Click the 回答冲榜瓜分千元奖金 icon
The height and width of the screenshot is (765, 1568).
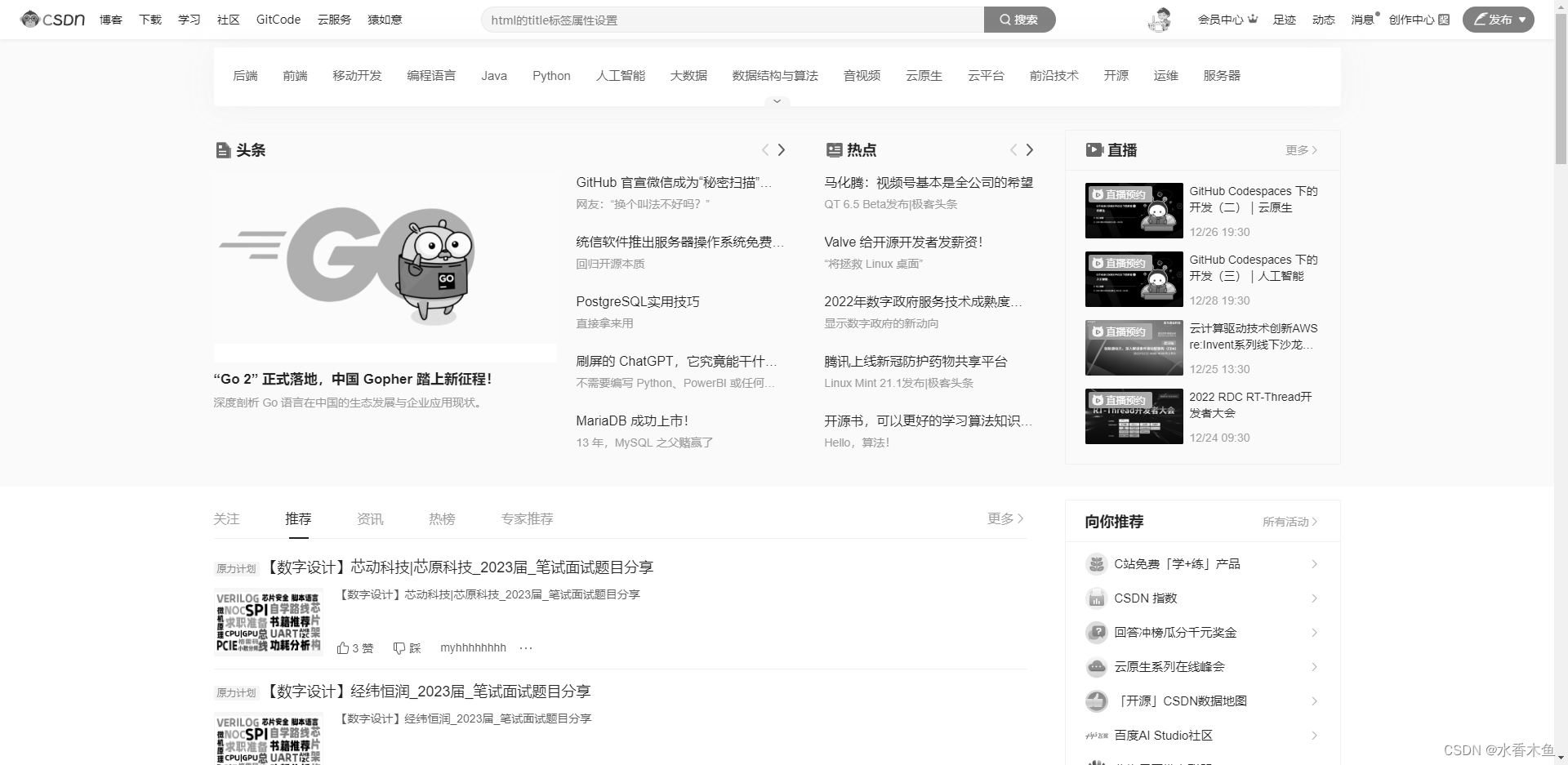(x=1096, y=633)
